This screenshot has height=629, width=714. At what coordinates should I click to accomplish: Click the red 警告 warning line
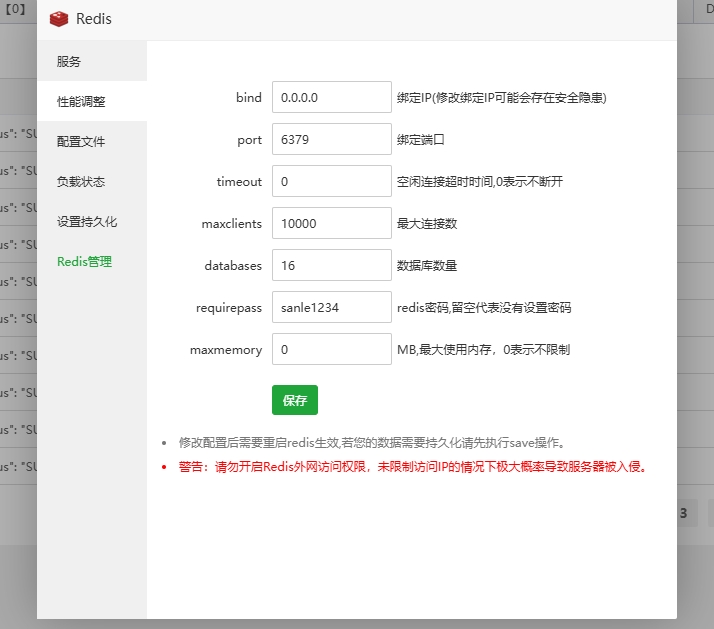pos(413,467)
